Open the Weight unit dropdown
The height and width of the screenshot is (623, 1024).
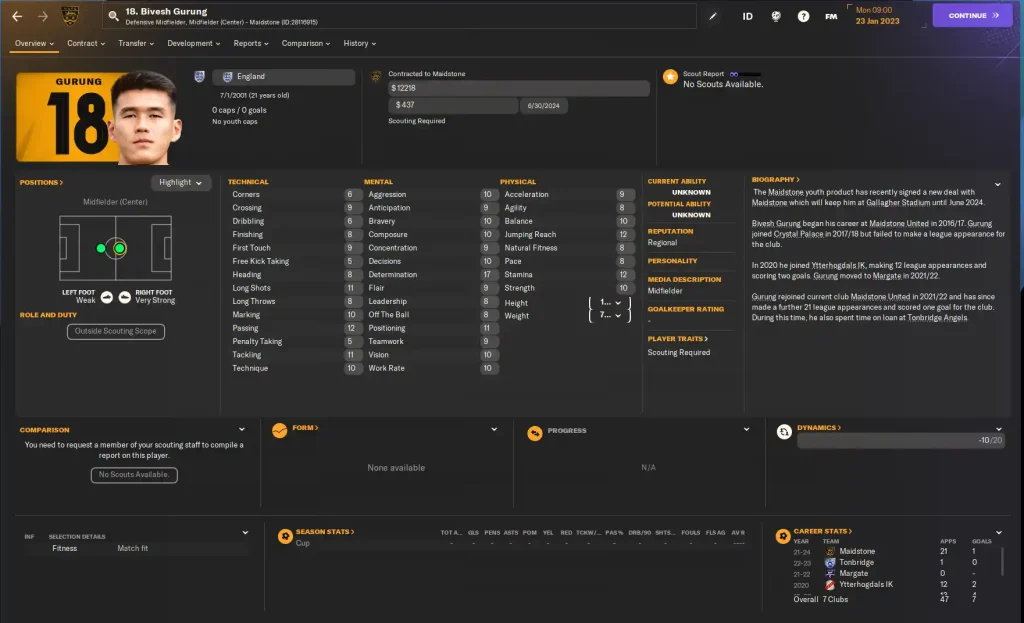[x=610, y=315]
